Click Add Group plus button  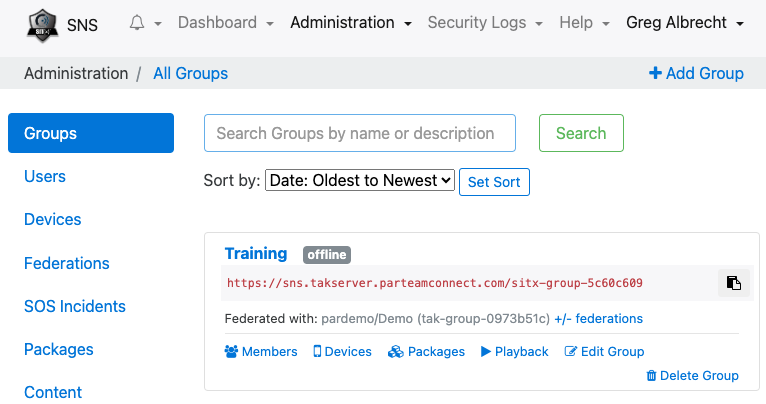[x=696, y=73]
